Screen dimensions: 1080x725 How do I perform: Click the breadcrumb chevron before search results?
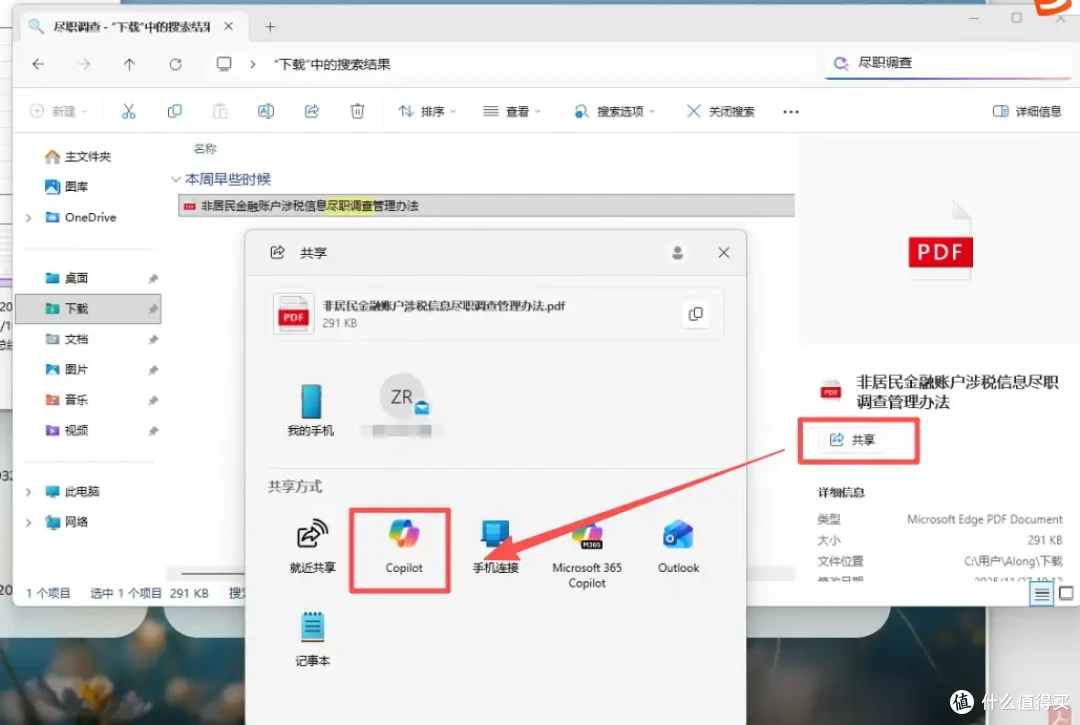[x=253, y=64]
